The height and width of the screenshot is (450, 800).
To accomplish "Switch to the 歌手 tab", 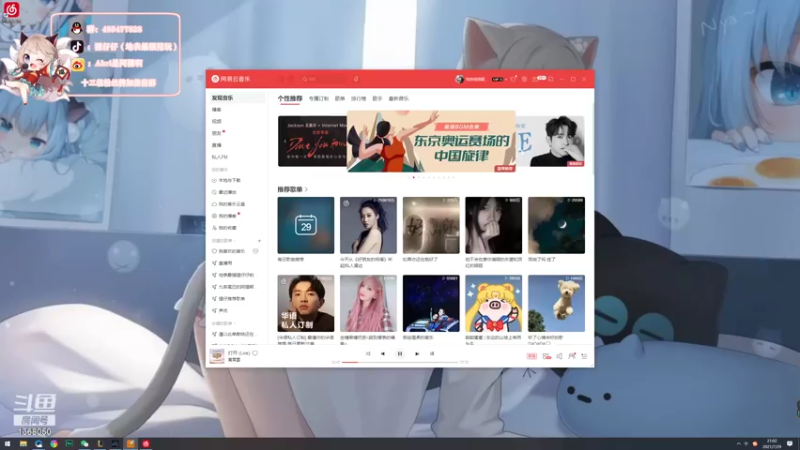I will [x=378, y=98].
